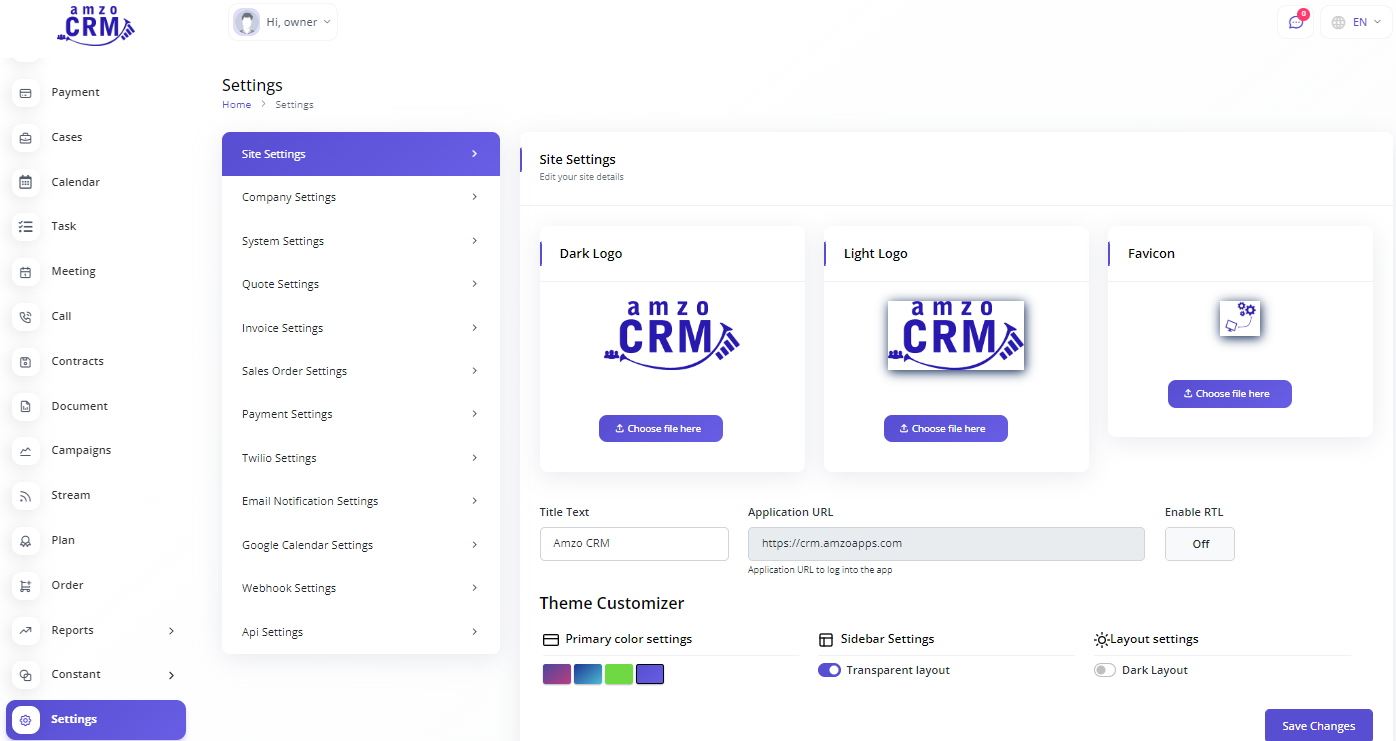Open the Hi, owner user dropdown
Image resolution: width=1396 pixels, height=741 pixels.
pyautogui.click(x=283, y=22)
